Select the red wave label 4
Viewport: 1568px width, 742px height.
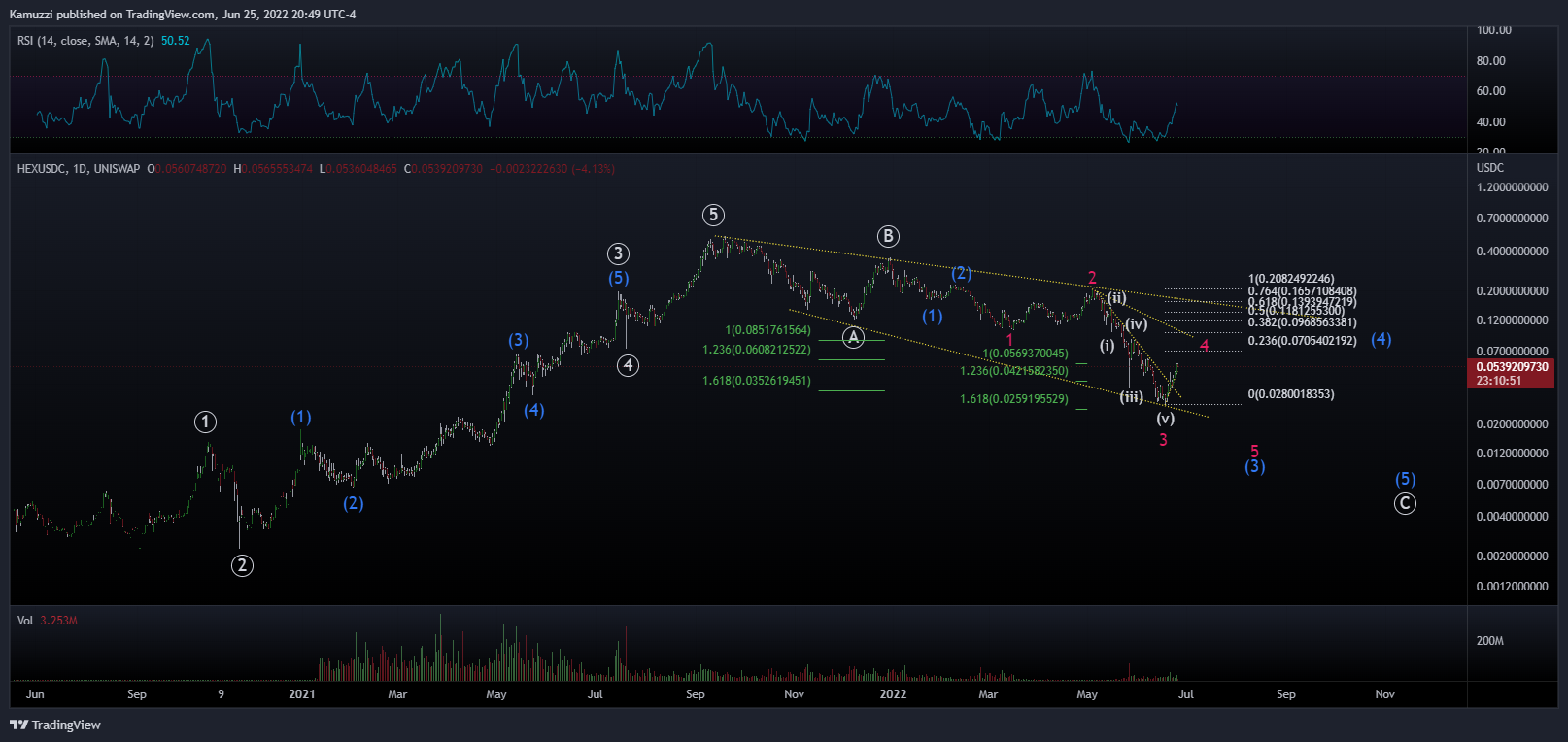pyautogui.click(x=1204, y=345)
